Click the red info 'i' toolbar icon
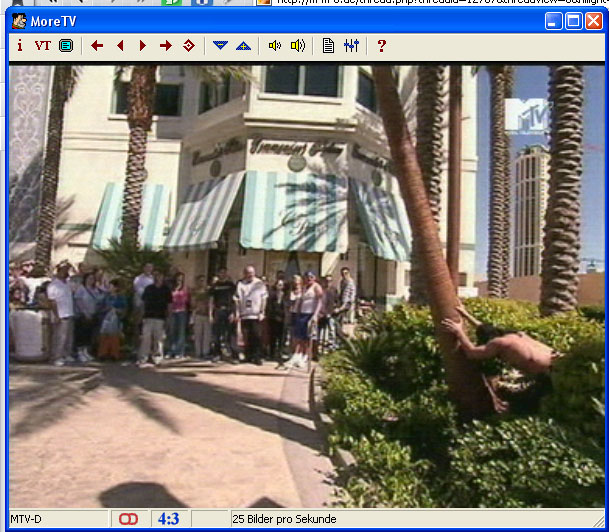 coord(19,46)
